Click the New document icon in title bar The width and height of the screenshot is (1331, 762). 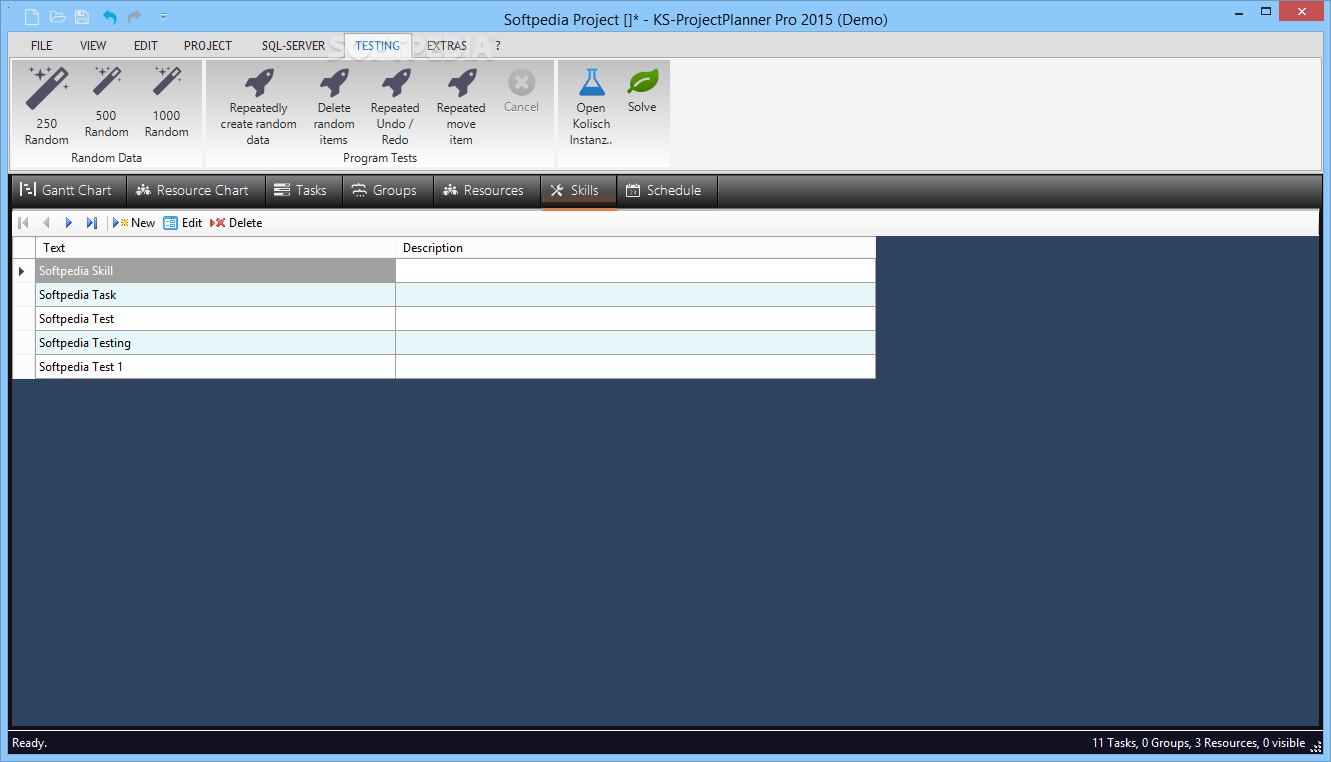click(32, 17)
